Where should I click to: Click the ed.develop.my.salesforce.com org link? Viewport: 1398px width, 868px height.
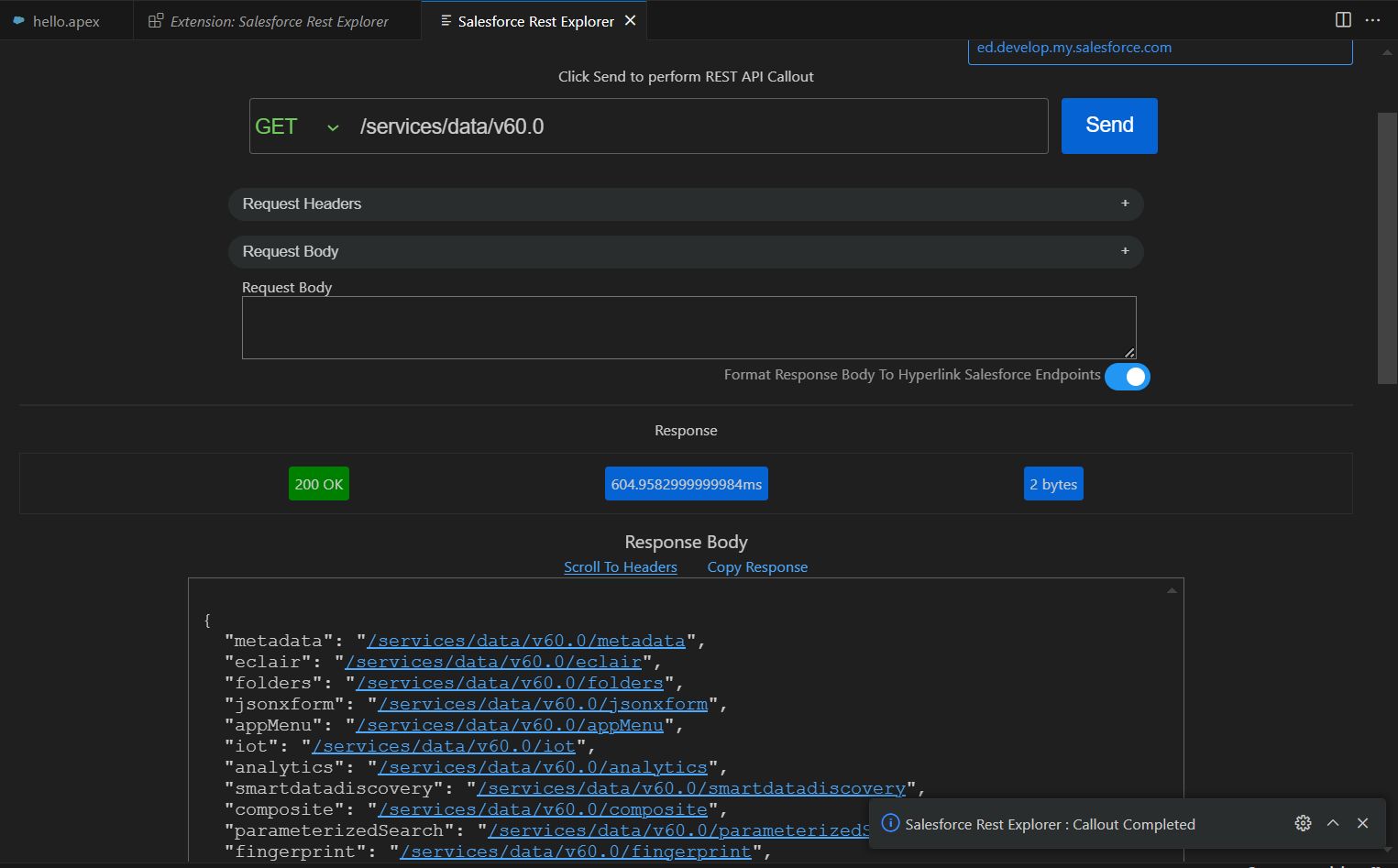pyautogui.click(x=1073, y=48)
